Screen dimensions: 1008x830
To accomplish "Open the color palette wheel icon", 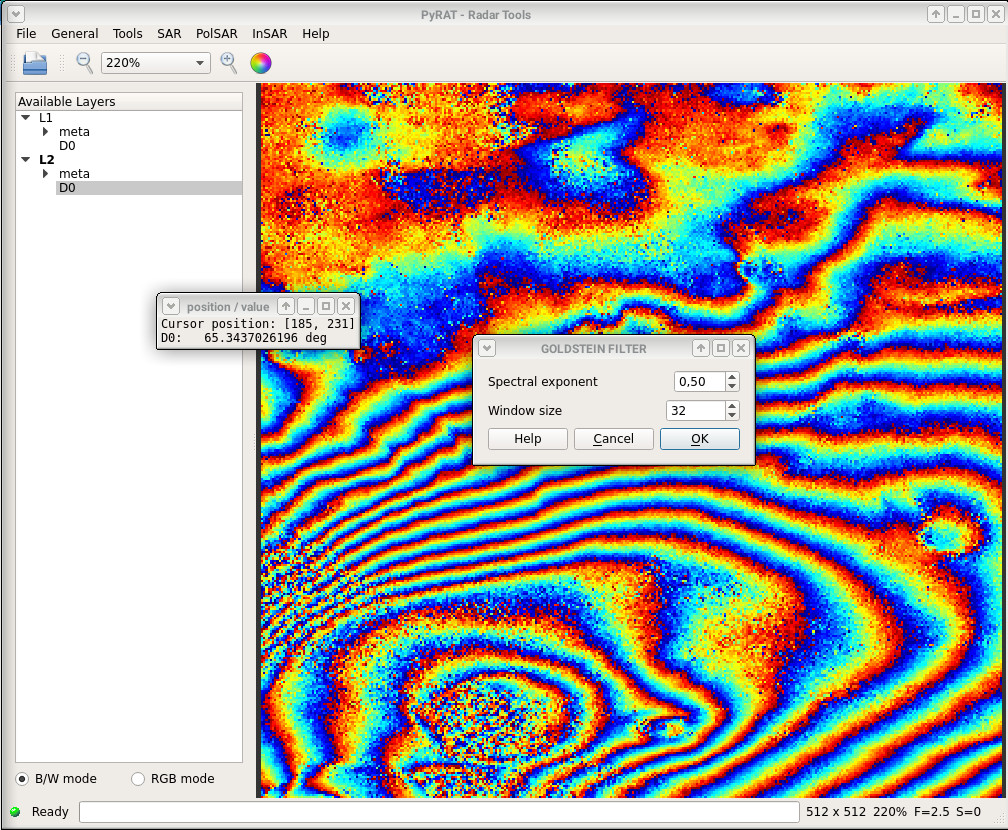I will click(x=260, y=63).
